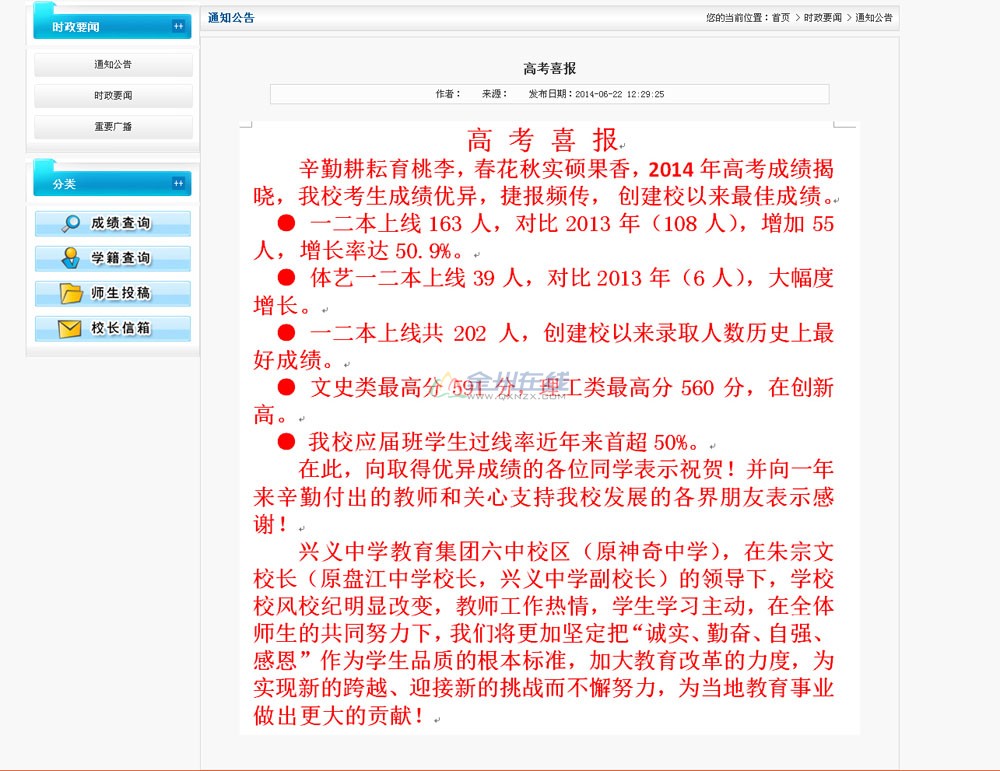Click the large red 高考喜报 heading in the article
The image size is (1000, 771).
[542, 140]
